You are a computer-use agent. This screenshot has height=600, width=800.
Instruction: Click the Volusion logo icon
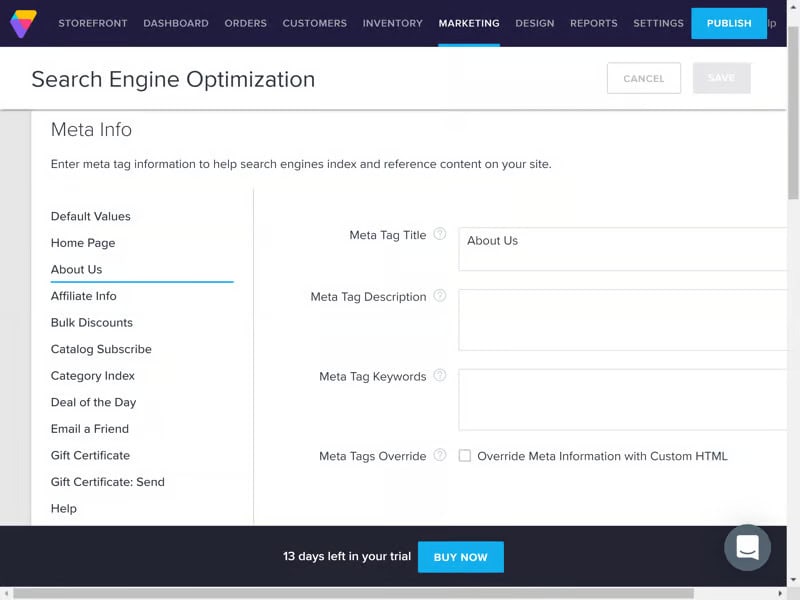23,23
